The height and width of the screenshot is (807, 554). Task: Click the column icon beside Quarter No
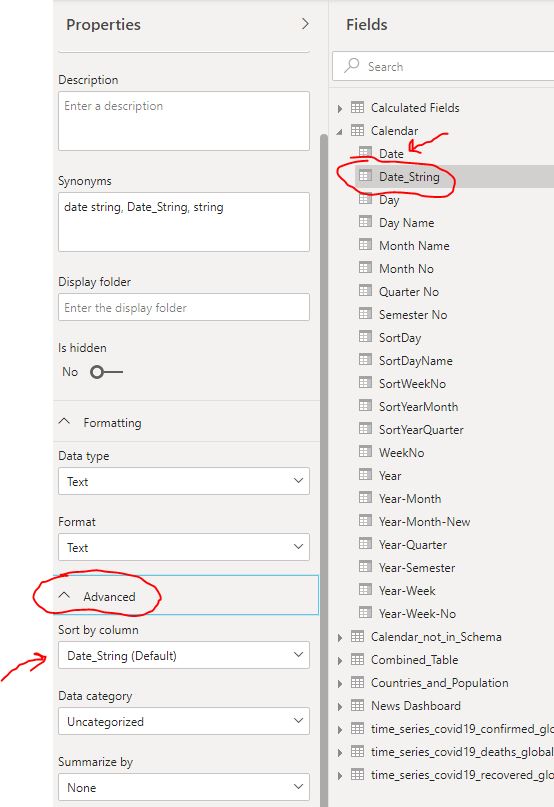coord(365,291)
